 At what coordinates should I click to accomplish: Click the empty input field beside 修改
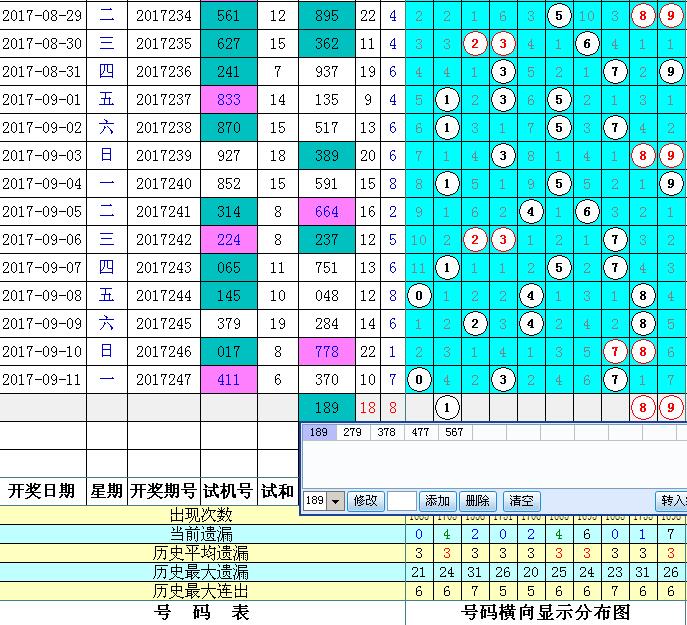[401, 501]
